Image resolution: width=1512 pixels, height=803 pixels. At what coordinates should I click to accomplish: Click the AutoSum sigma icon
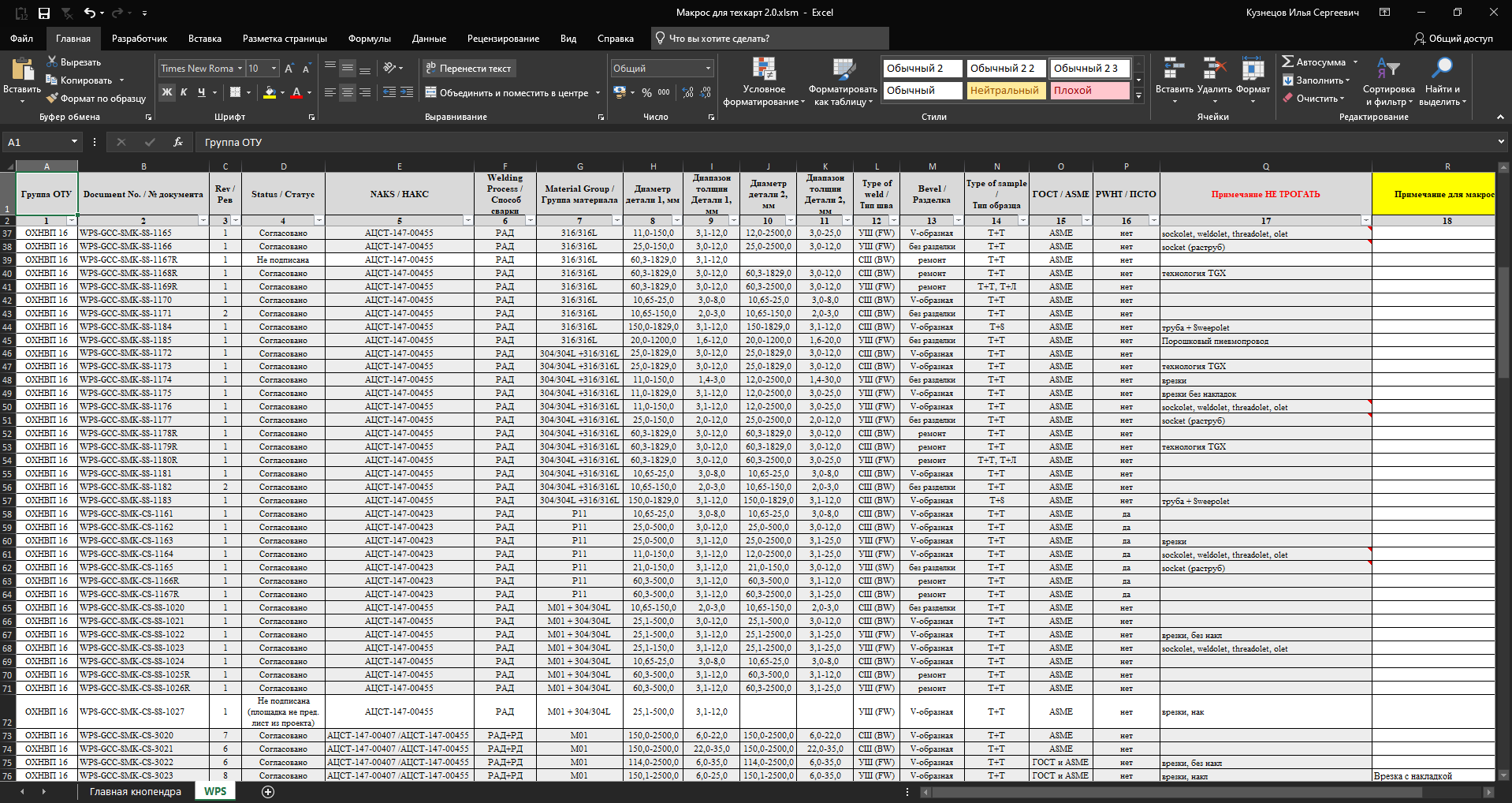pyautogui.click(x=1288, y=62)
